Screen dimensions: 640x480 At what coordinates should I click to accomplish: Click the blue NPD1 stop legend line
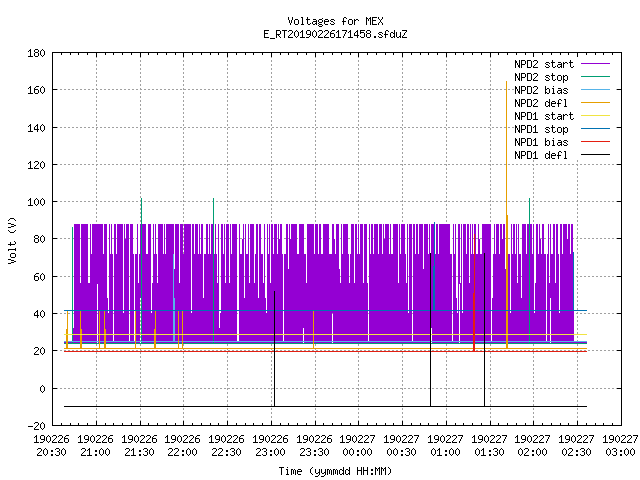(x=595, y=129)
